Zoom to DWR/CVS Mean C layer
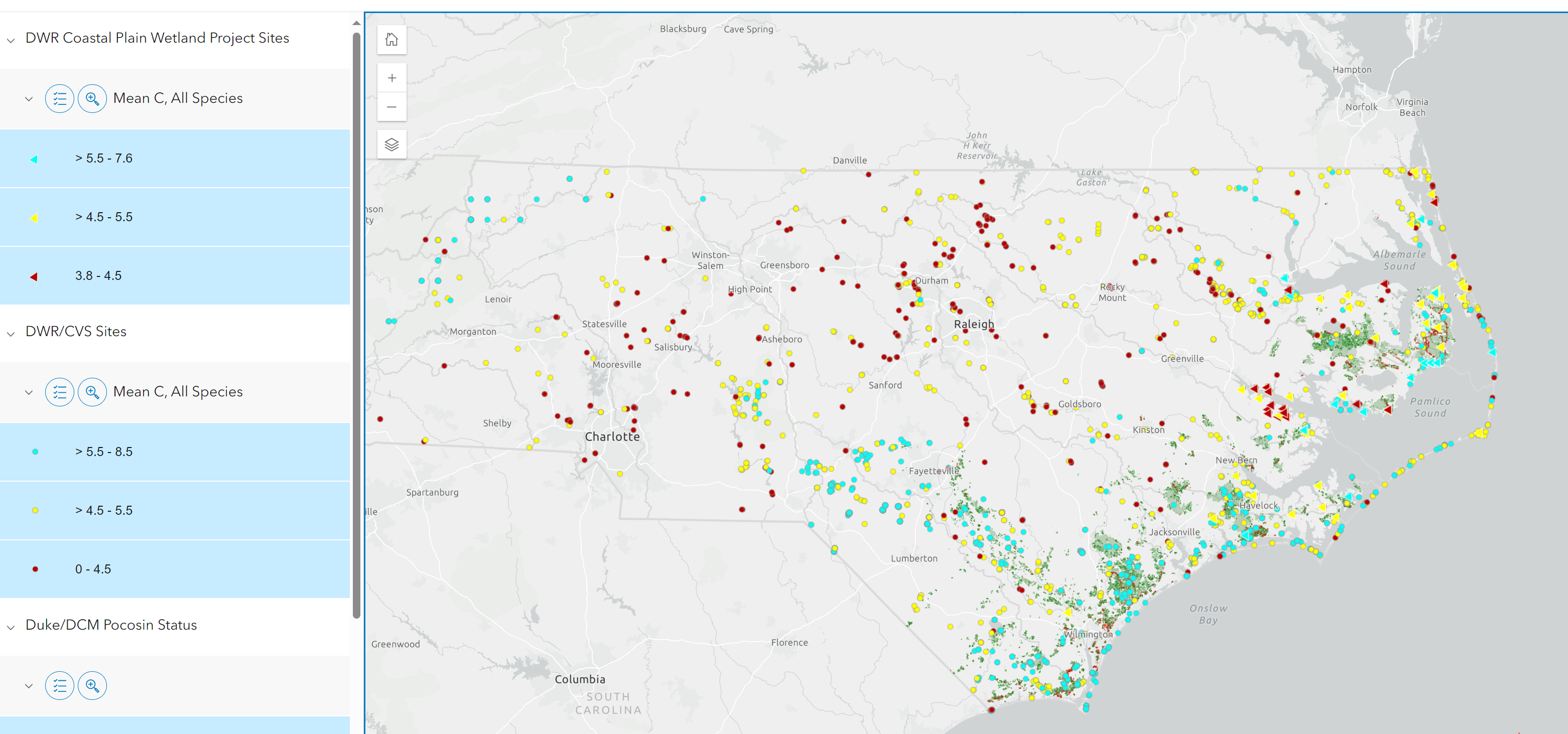 [x=92, y=392]
